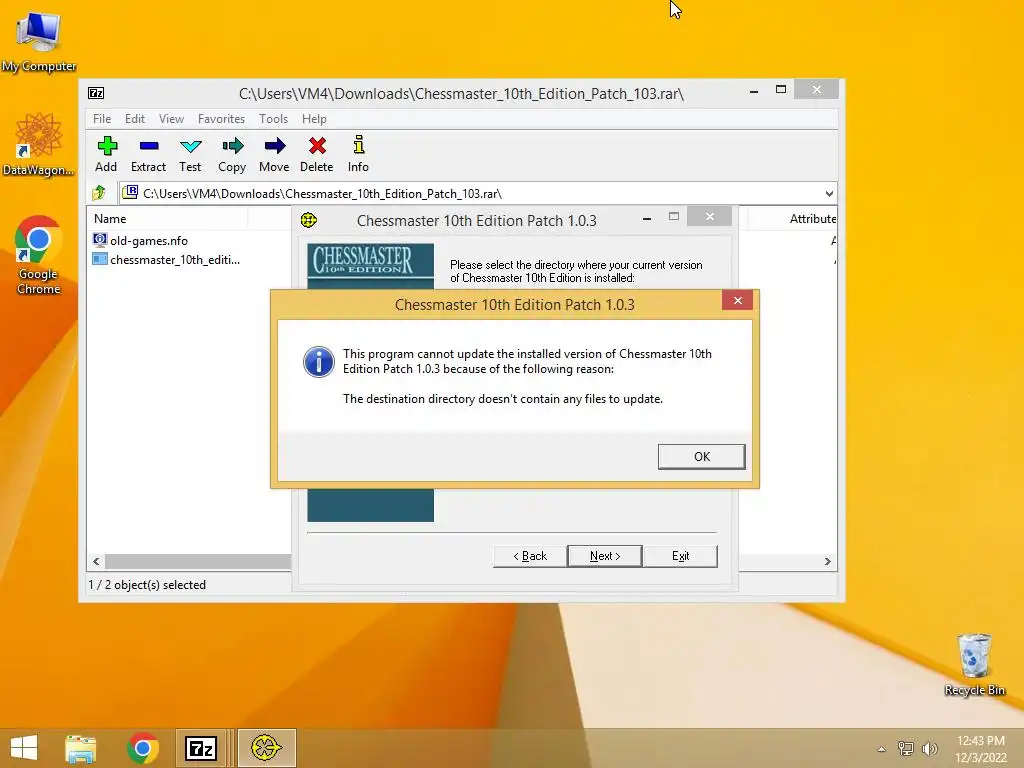Click the Attribute column header
Viewport: 1024px width, 768px height.
tap(812, 219)
